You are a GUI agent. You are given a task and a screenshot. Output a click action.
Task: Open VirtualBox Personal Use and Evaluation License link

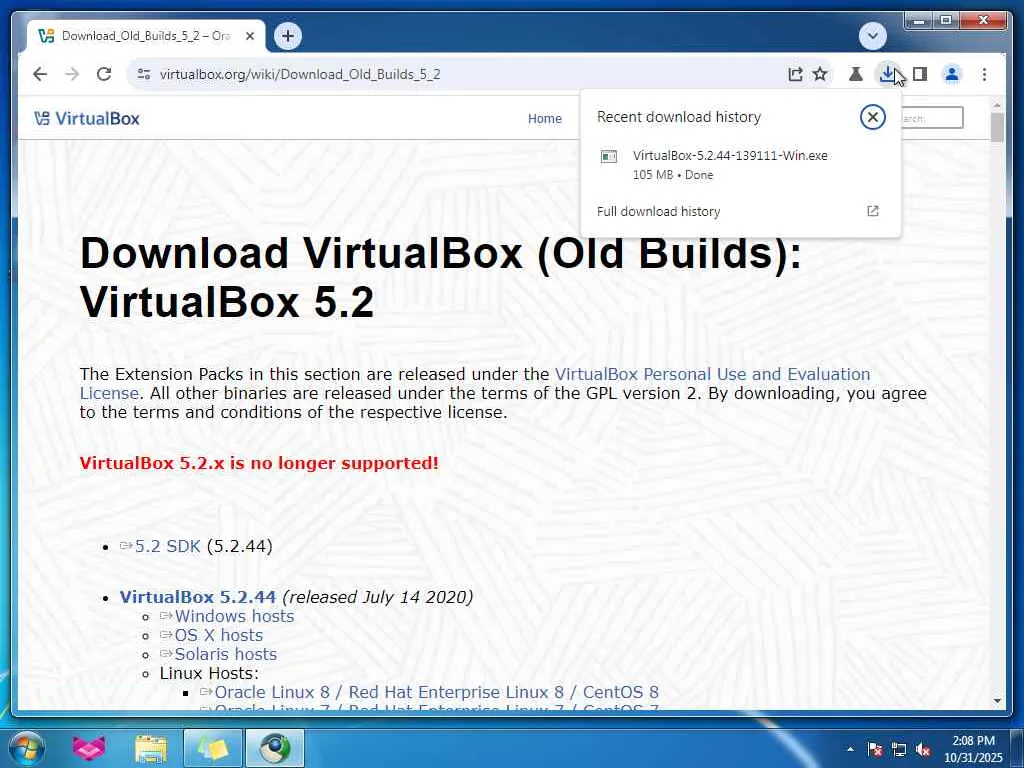pyautogui.click(x=475, y=383)
